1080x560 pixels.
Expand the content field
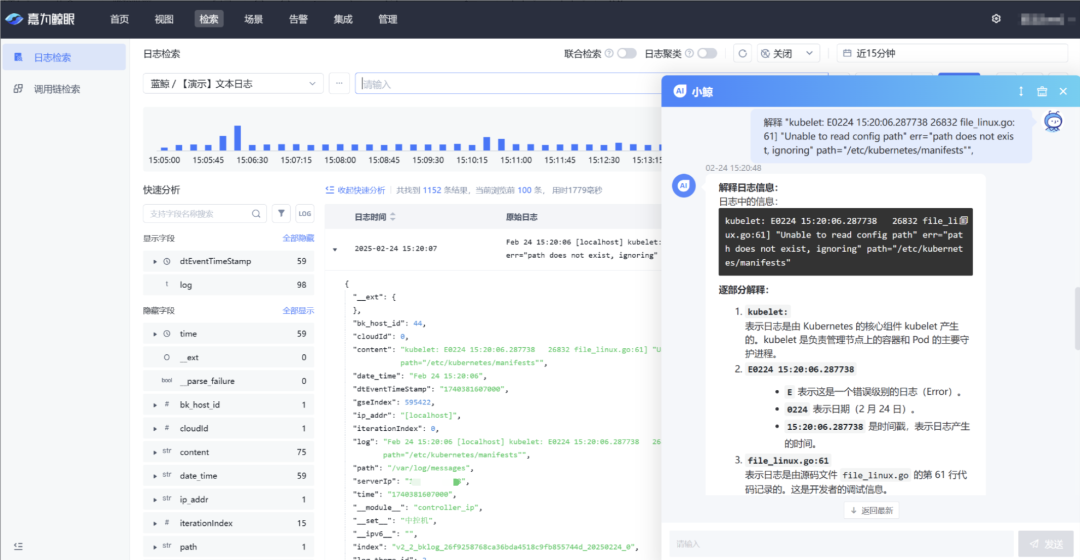[155, 453]
